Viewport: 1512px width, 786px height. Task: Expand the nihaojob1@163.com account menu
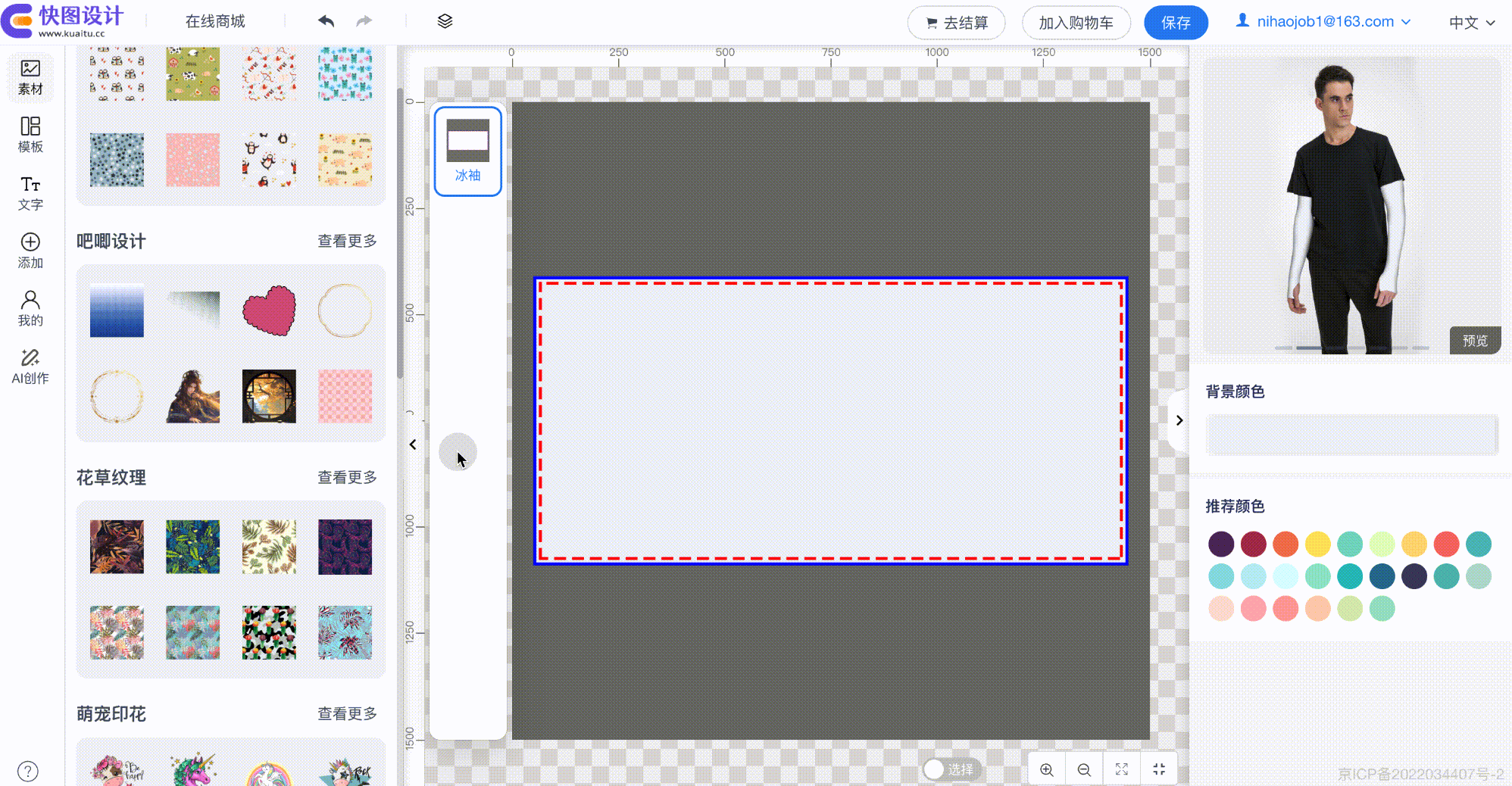(1323, 22)
